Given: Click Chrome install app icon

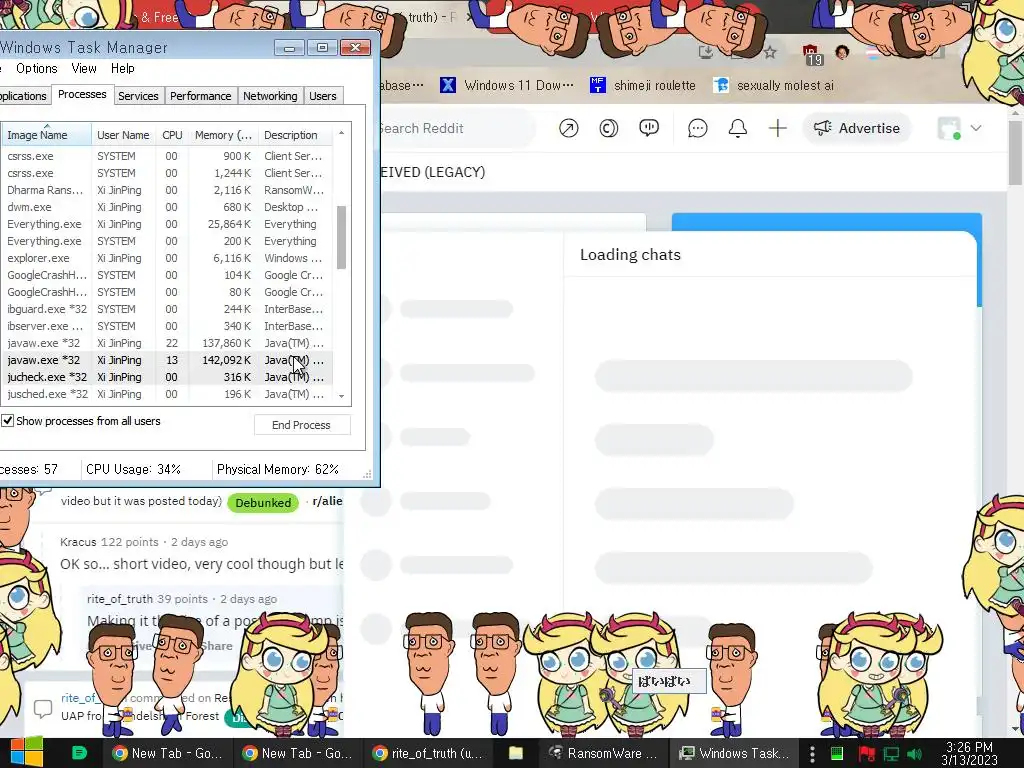Looking at the screenshot, I should coord(706,52).
